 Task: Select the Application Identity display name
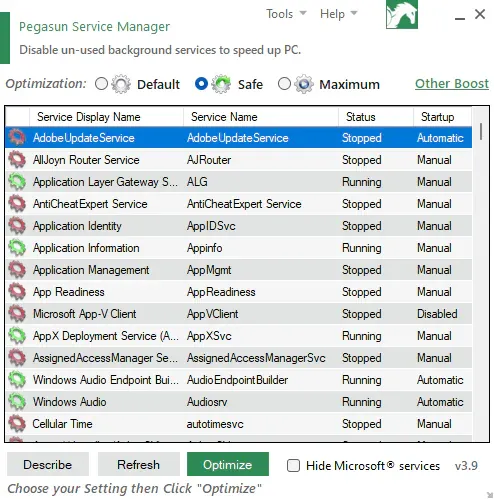click(x=77, y=226)
